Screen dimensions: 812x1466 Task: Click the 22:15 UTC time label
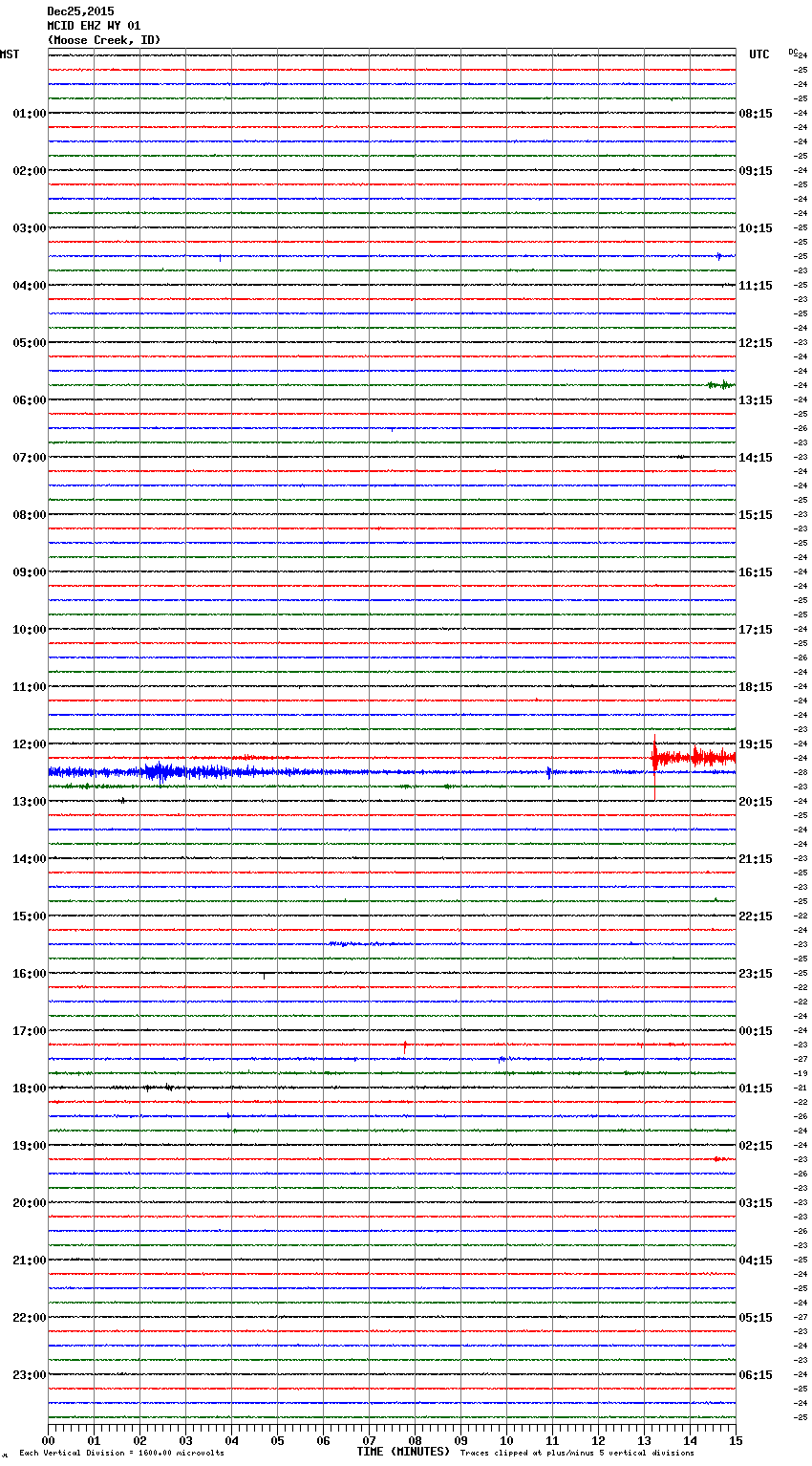[x=756, y=916]
